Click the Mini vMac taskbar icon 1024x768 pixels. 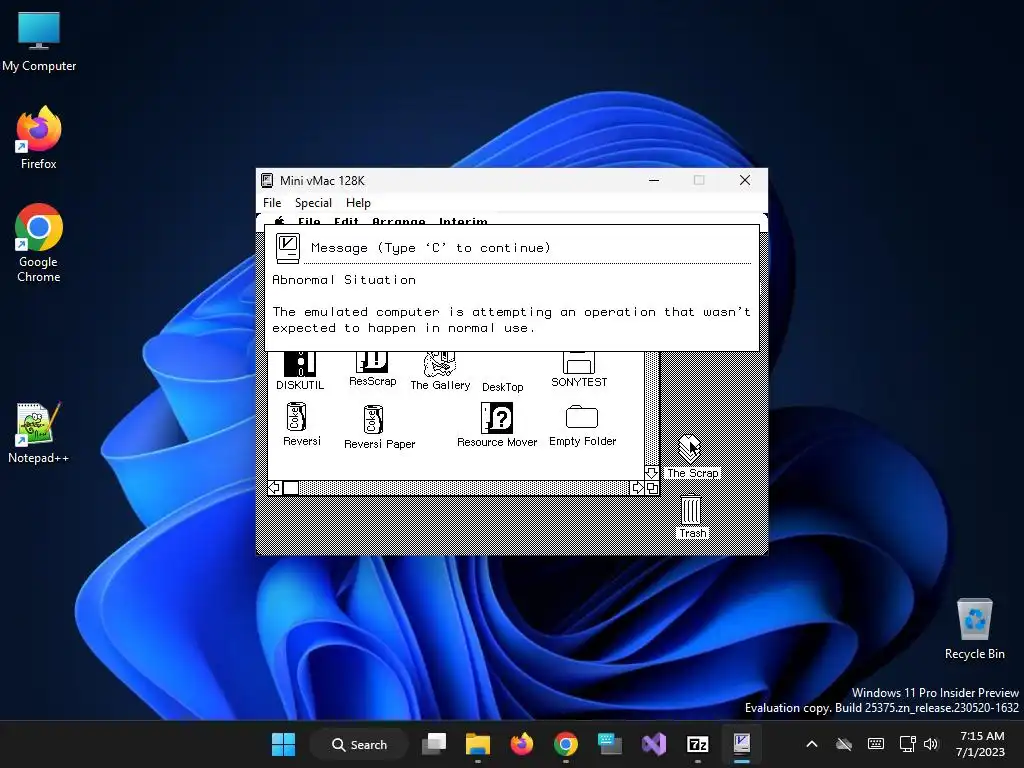742,744
